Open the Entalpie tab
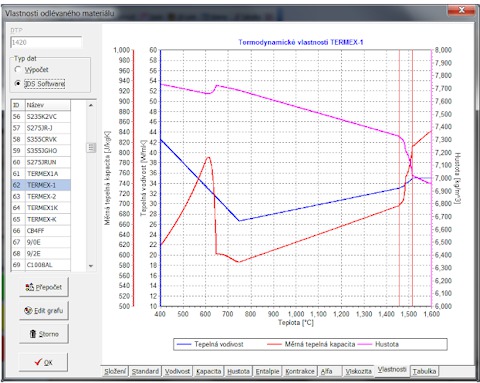480x383 pixels. (267, 371)
